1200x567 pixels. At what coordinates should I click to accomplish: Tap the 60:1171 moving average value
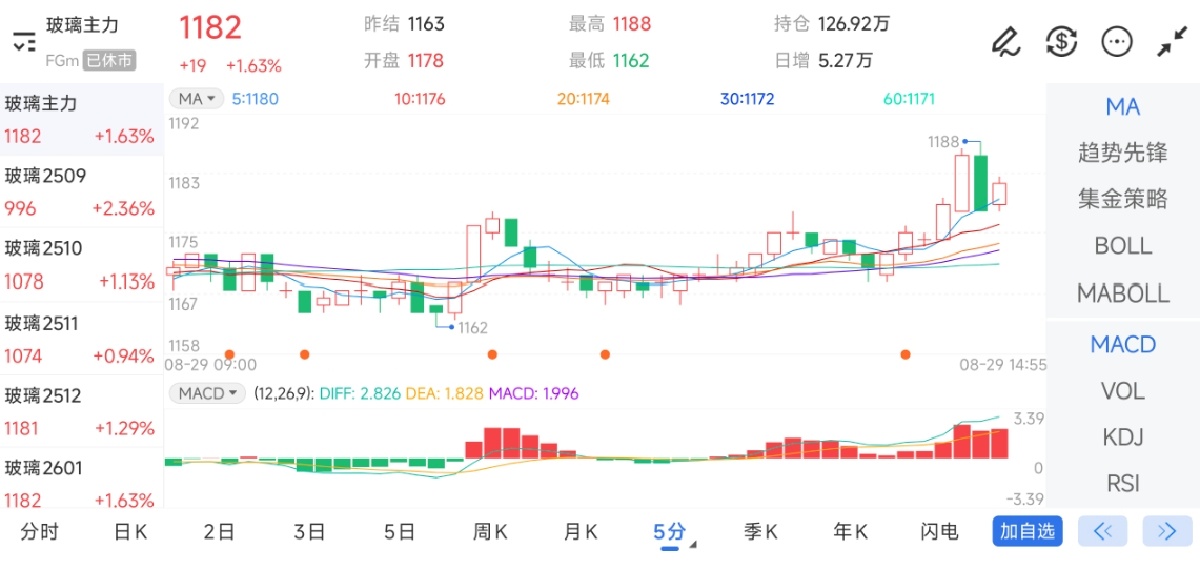[x=909, y=99]
